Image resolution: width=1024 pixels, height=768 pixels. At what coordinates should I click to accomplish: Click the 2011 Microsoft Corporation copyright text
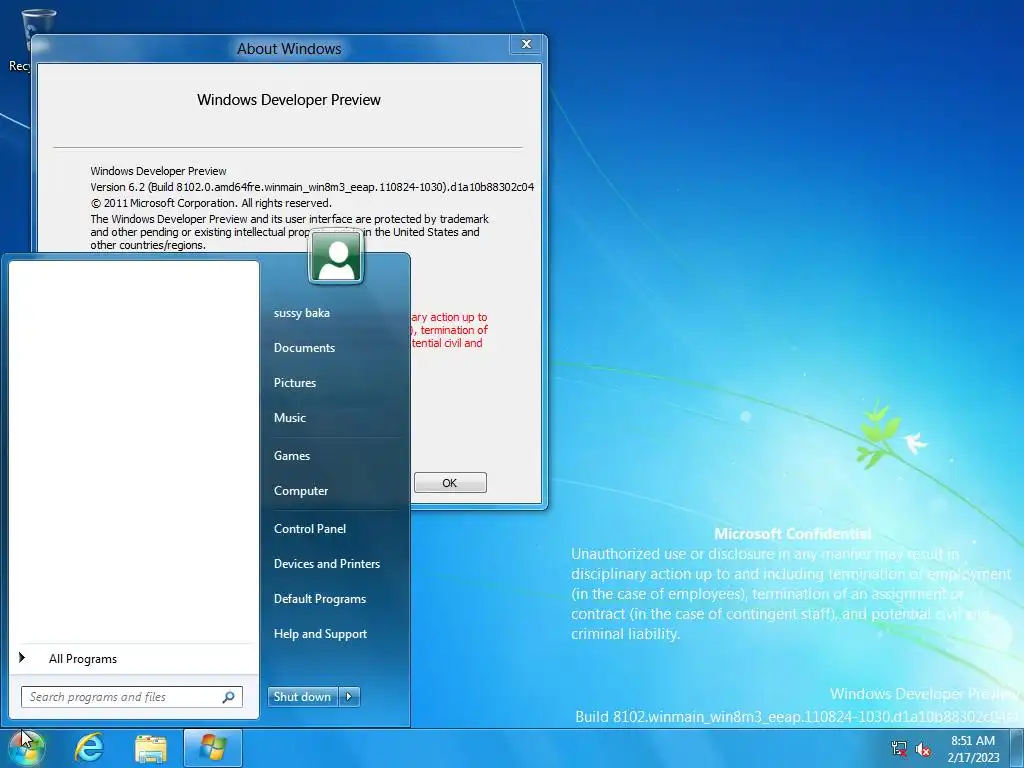(x=211, y=203)
